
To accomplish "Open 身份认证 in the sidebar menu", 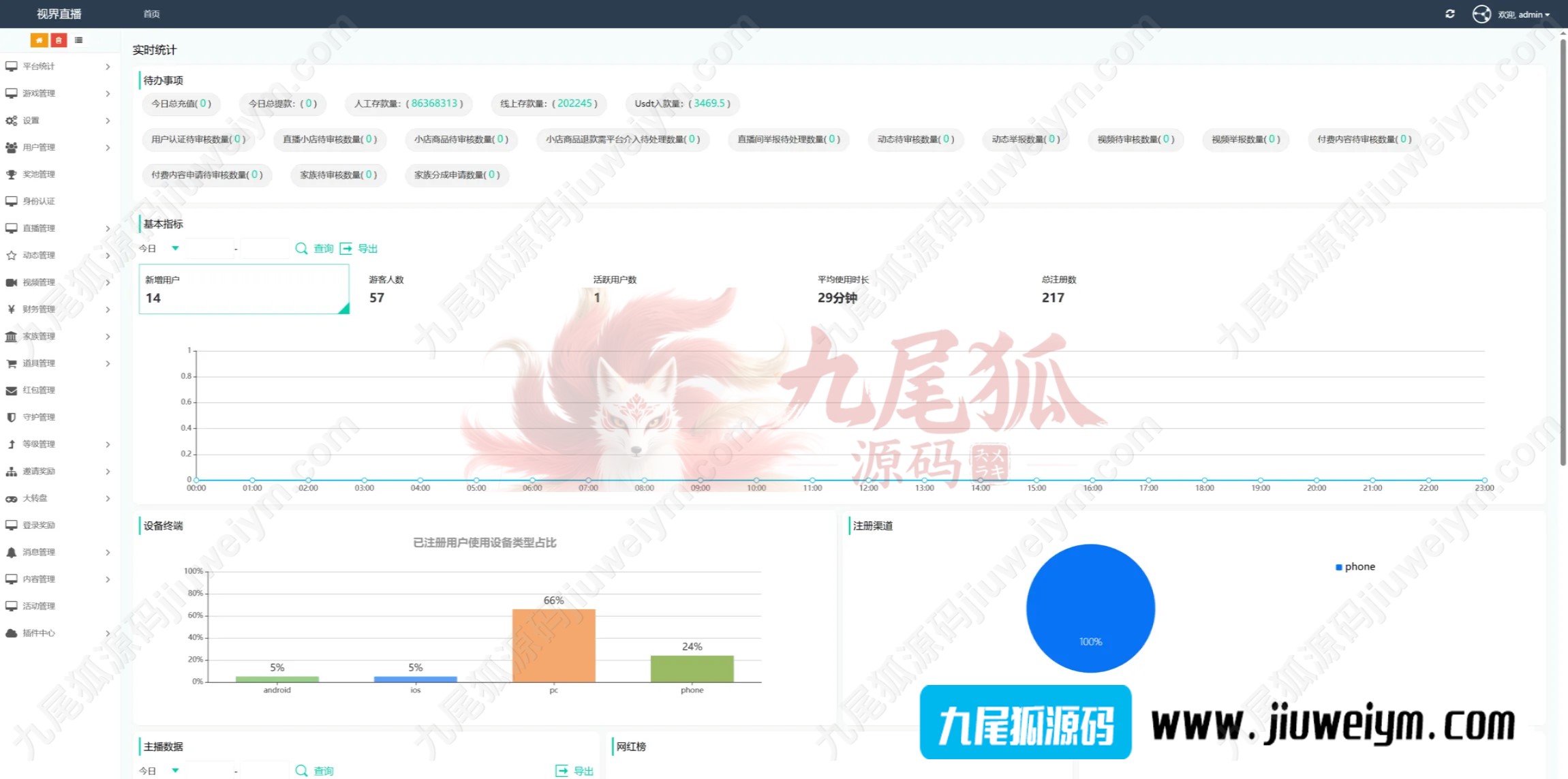I will pyautogui.click(x=39, y=201).
